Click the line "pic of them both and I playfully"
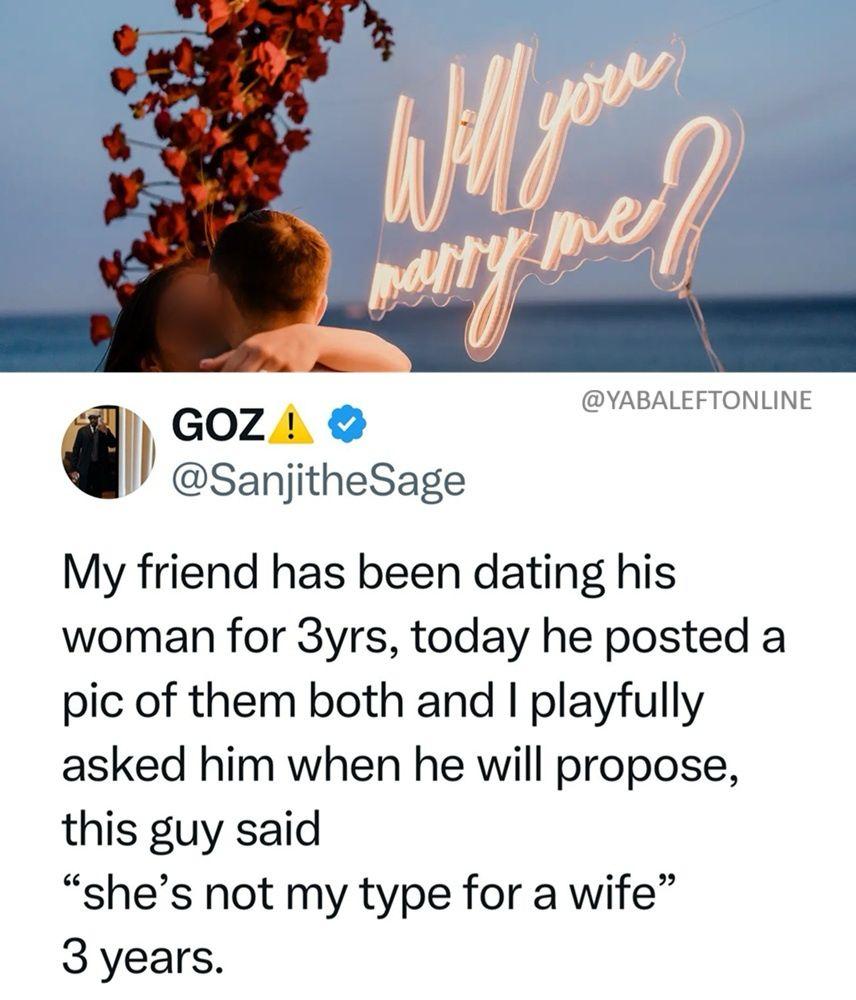 383,703
